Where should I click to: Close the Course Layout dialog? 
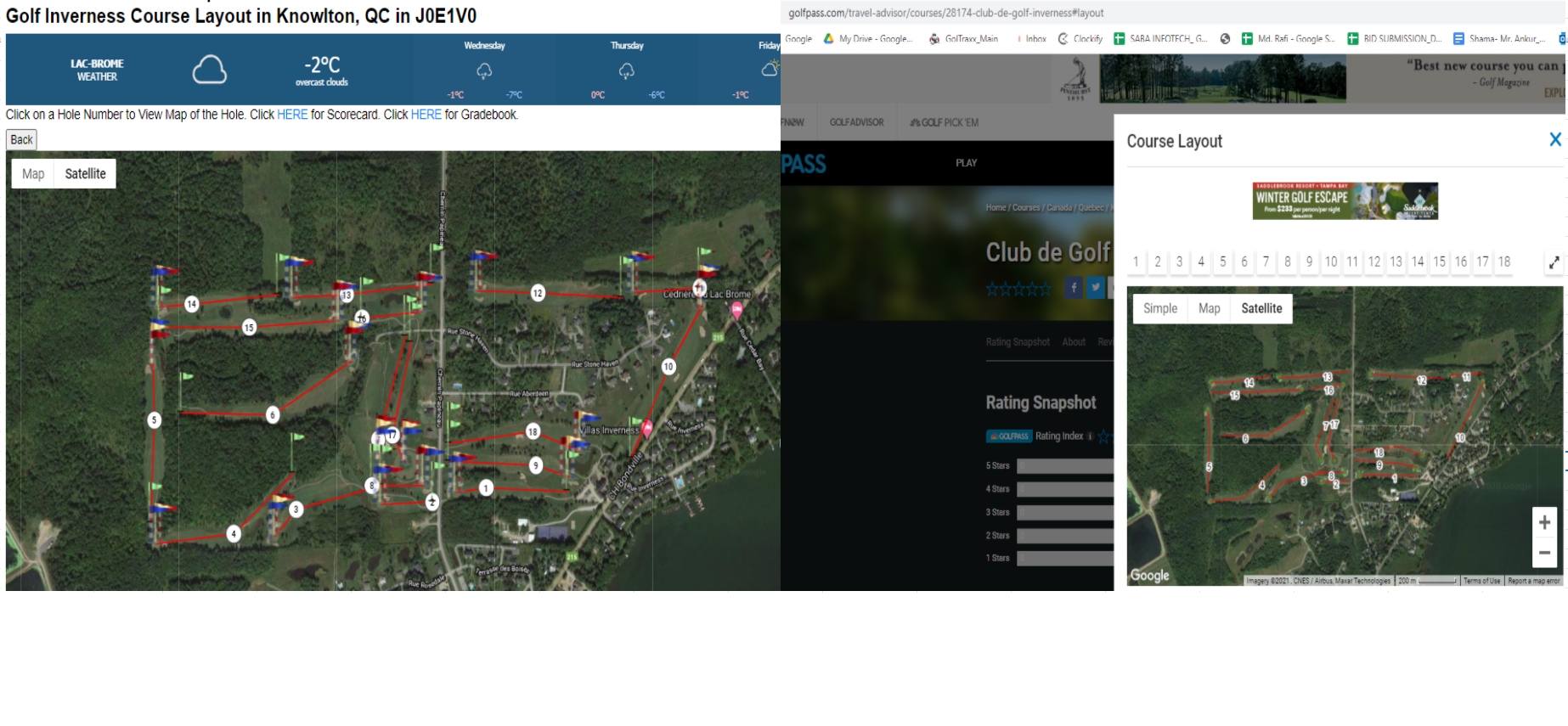(1555, 139)
